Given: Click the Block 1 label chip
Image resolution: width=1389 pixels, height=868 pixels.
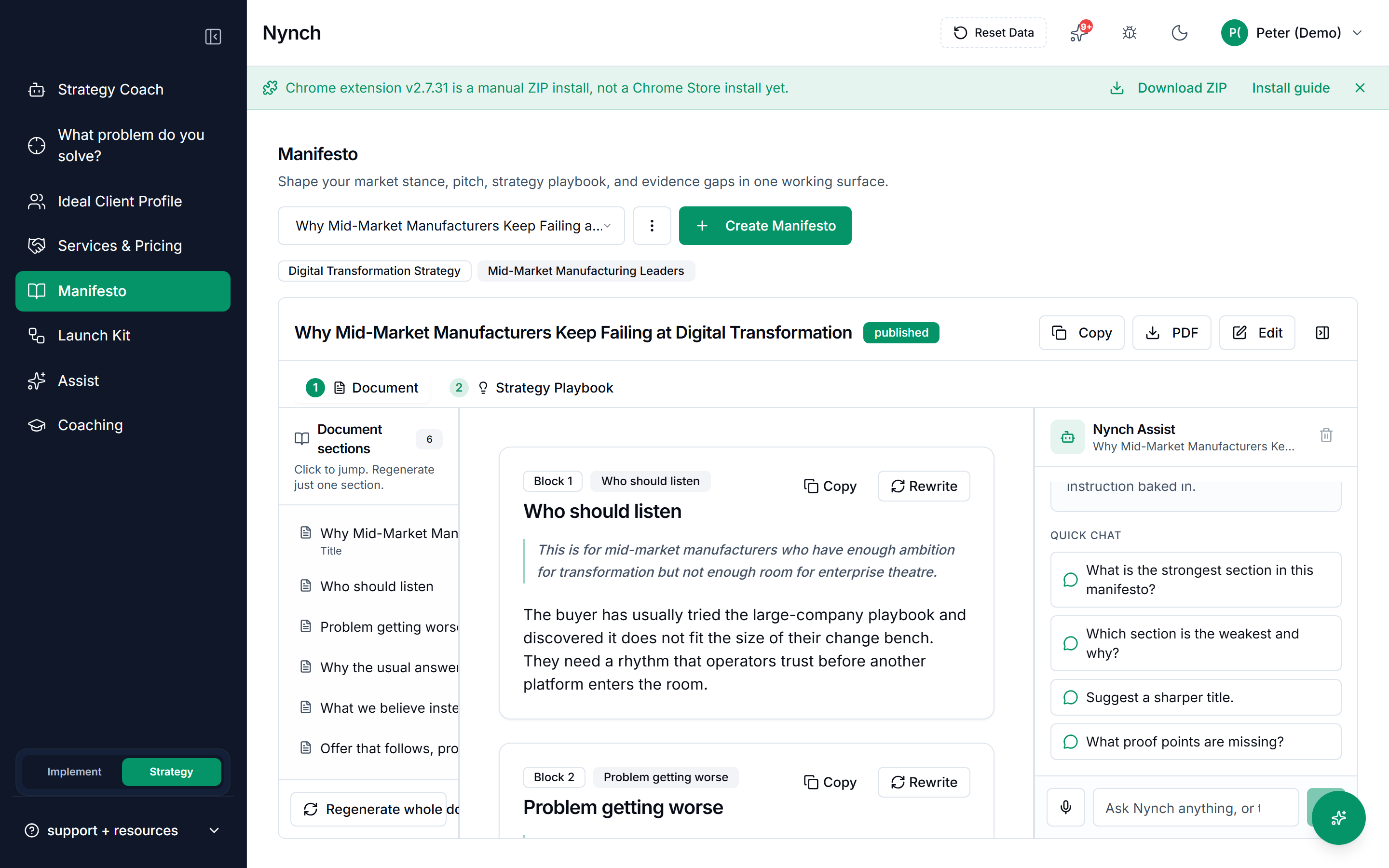Looking at the screenshot, I should pyautogui.click(x=553, y=481).
